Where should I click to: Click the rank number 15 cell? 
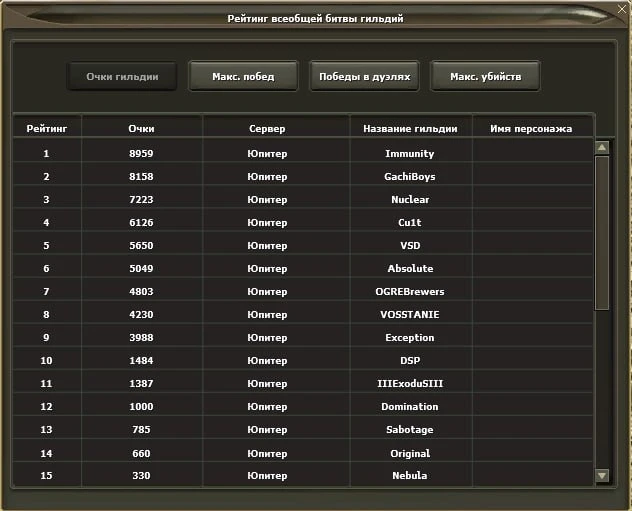tap(46, 476)
